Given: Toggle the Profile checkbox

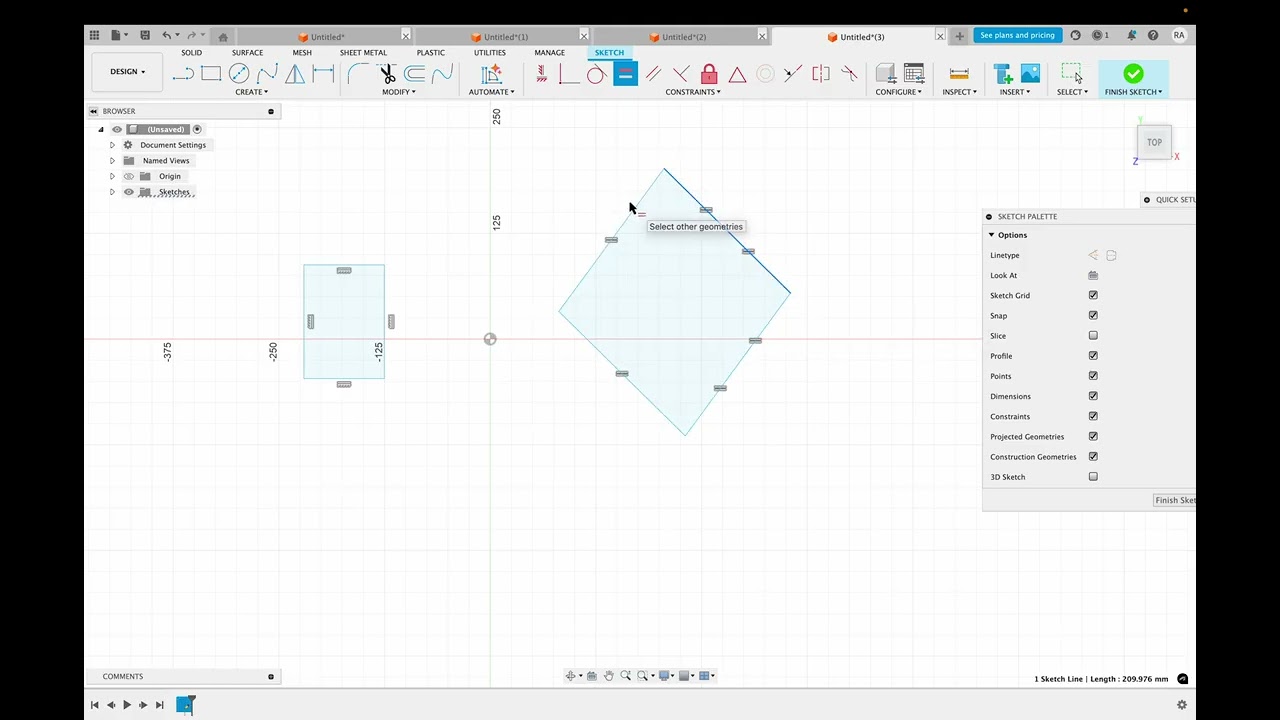Looking at the screenshot, I should click(1093, 356).
